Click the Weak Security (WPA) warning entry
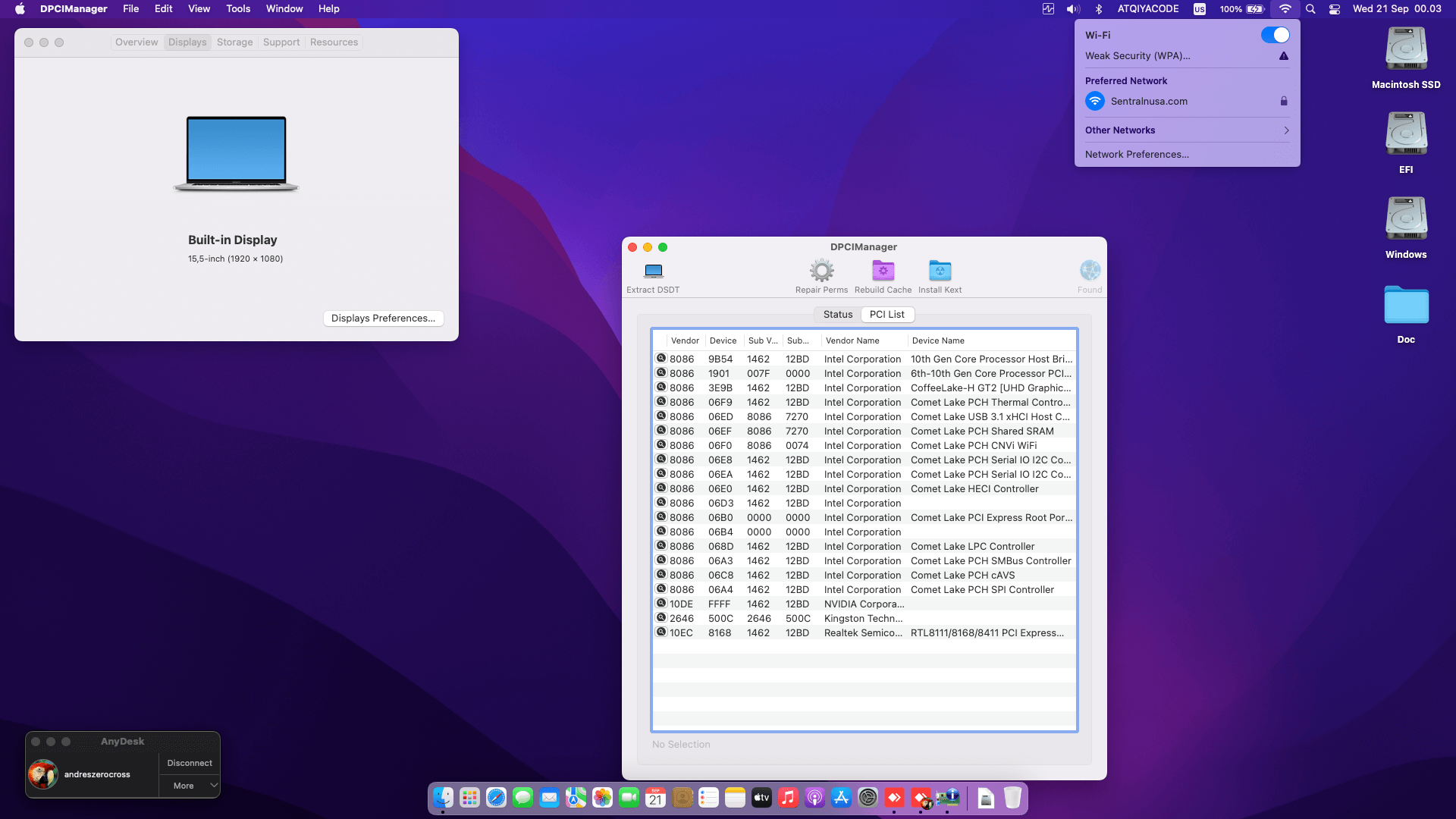 [x=1187, y=56]
